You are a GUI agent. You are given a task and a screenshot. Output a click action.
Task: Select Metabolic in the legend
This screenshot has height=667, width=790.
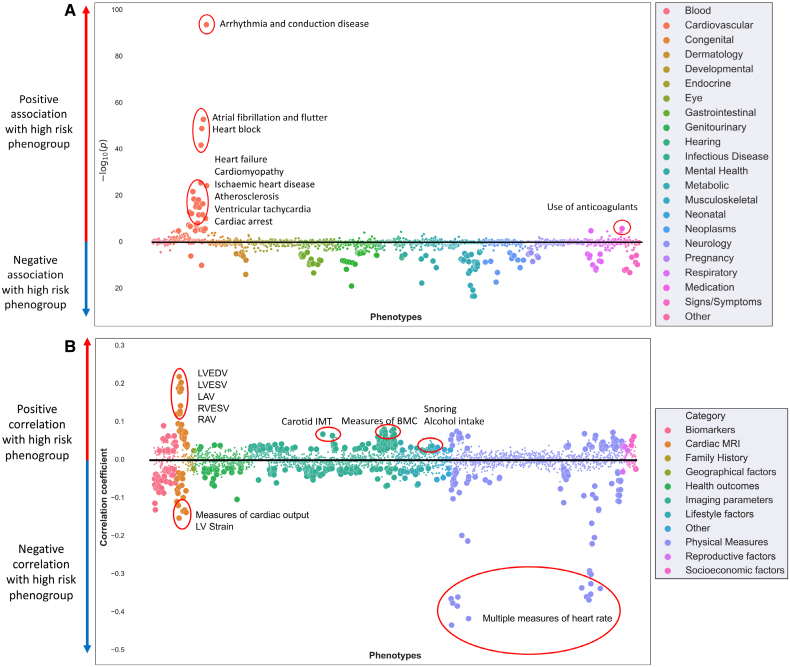pyautogui.click(x=706, y=185)
